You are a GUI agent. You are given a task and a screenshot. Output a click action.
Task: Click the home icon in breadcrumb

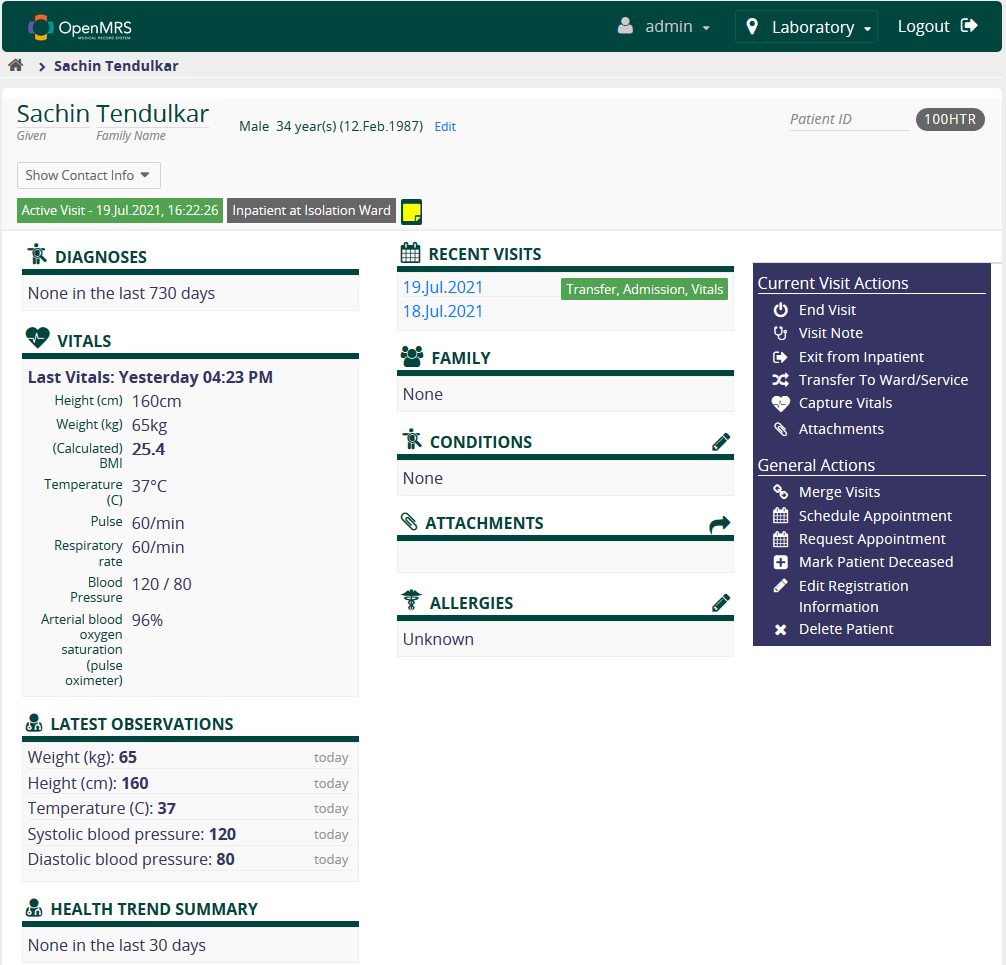[x=16, y=66]
